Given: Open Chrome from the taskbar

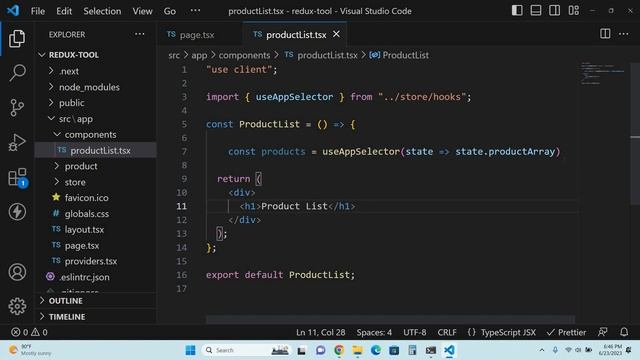Looking at the screenshot, I should [339, 350].
